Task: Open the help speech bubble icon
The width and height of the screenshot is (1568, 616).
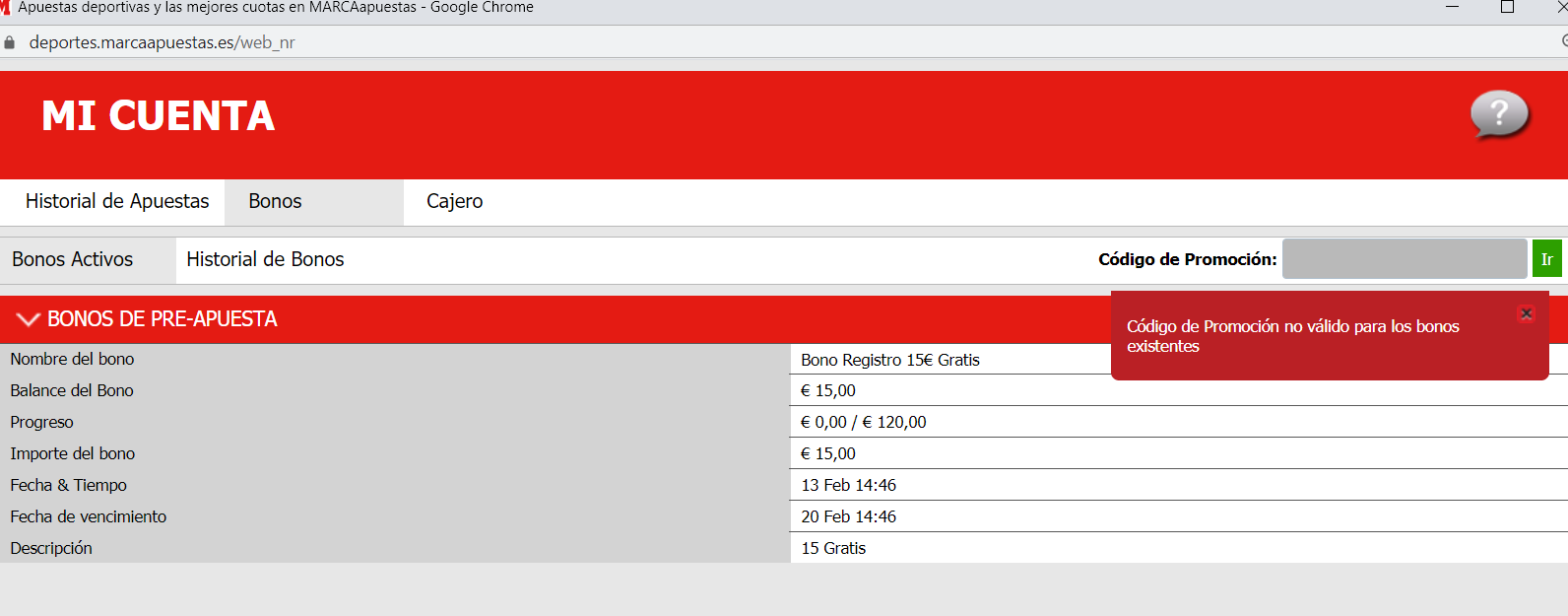Action: pos(1499,114)
